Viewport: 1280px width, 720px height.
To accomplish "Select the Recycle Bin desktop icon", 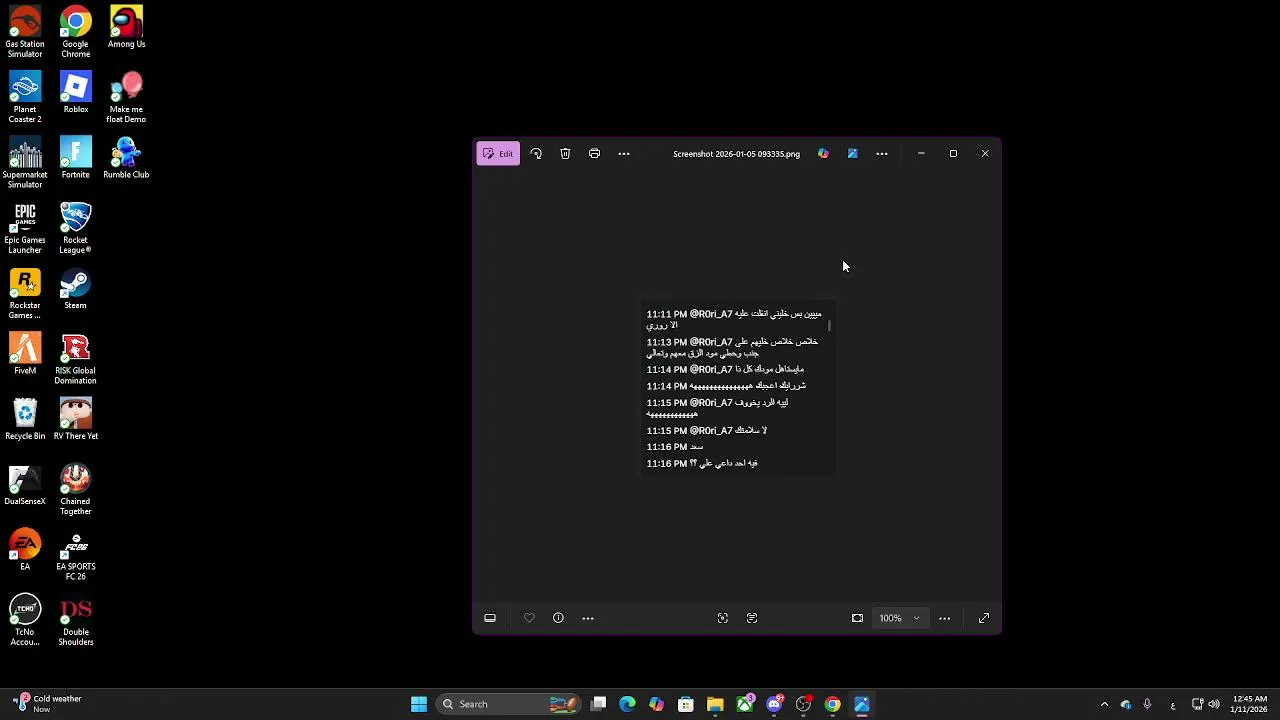I will [x=25, y=419].
